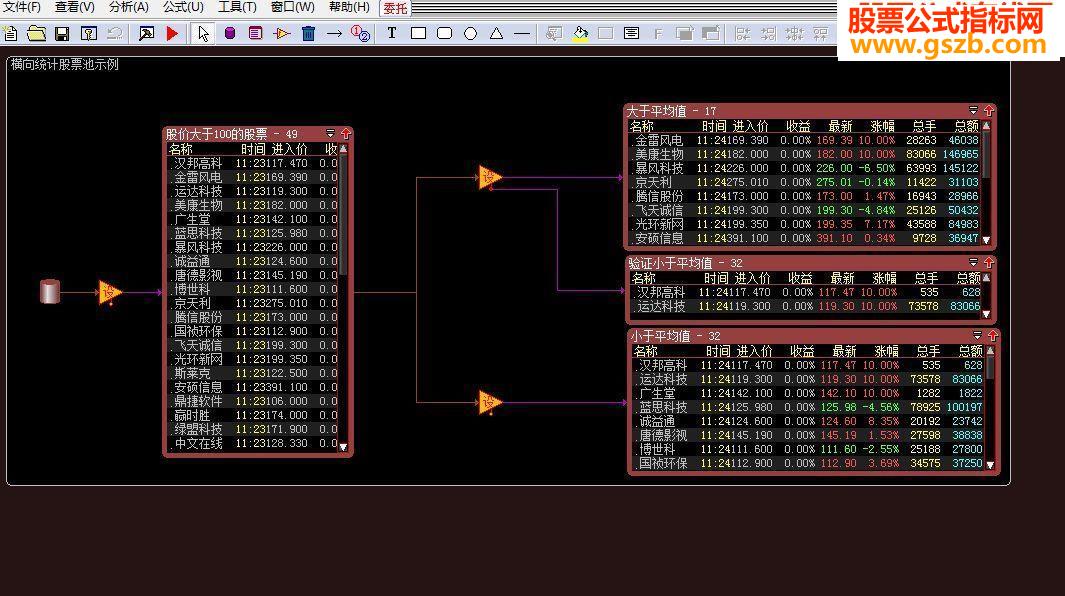The image size is (1065, 596).
Task: Open the 帮助(H) menu
Action: coord(349,7)
